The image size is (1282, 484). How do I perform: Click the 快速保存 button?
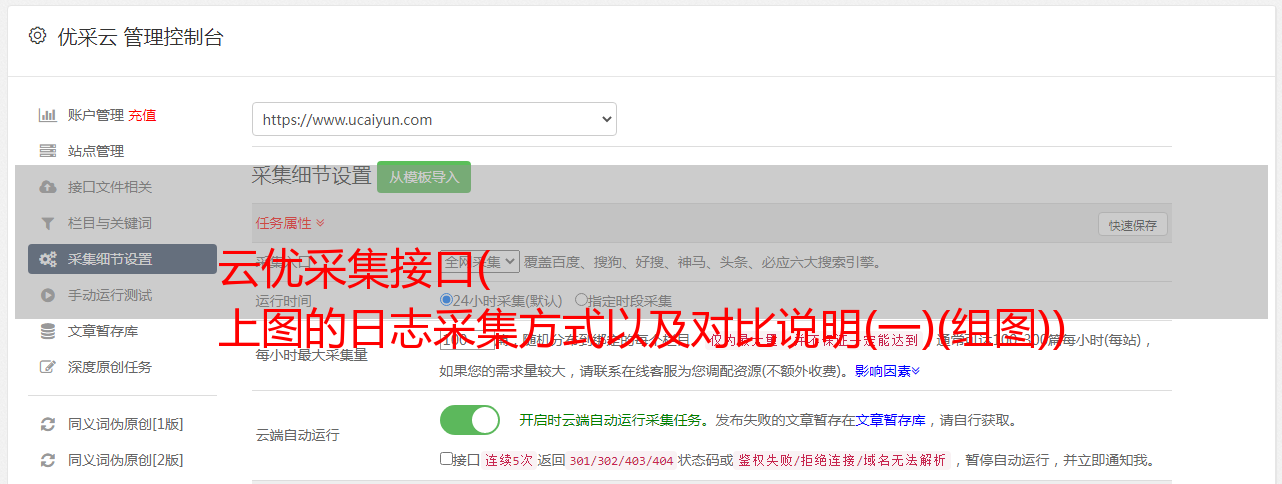click(x=1132, y=225)
